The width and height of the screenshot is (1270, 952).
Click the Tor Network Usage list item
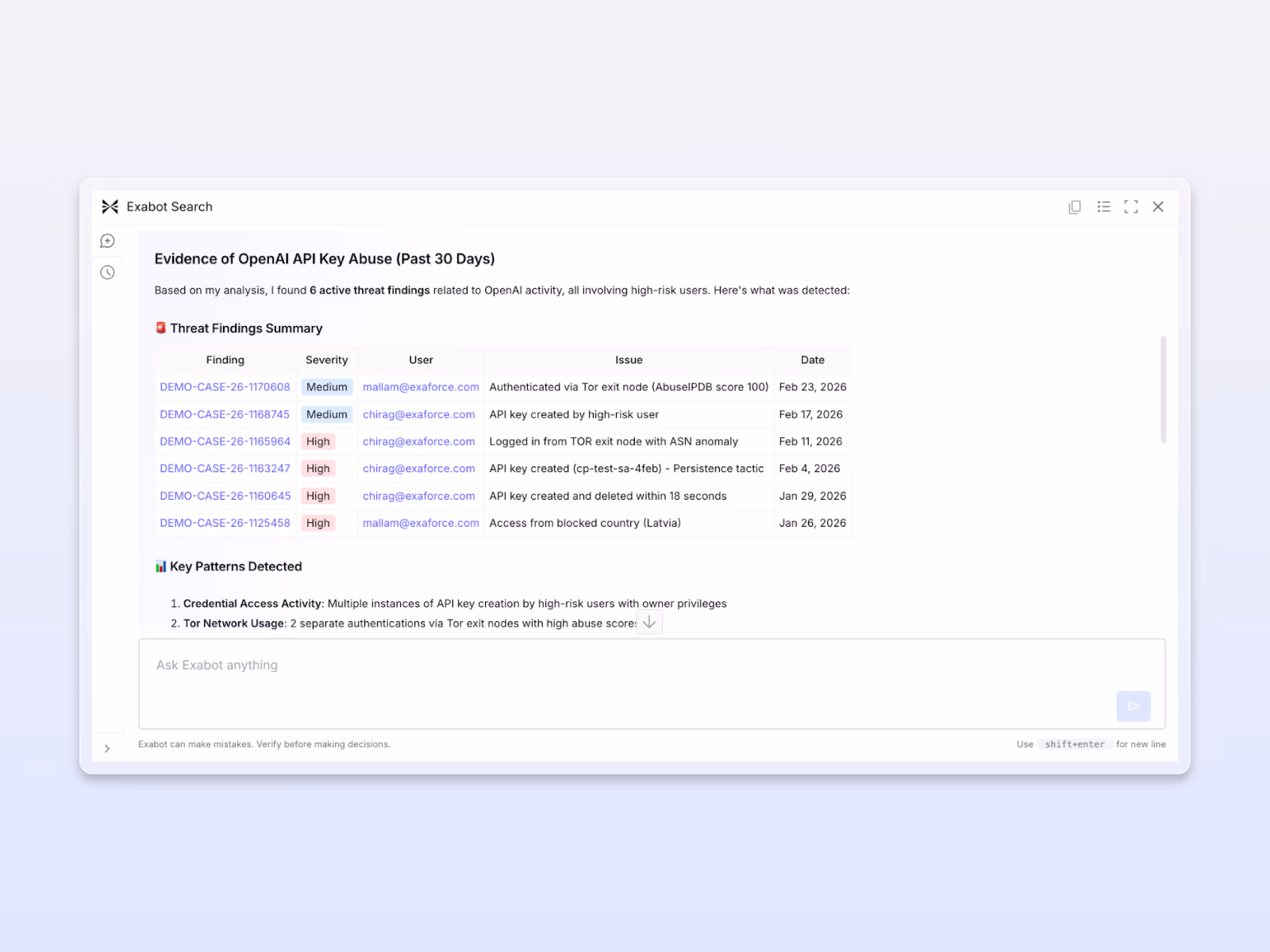click(410, 624)
